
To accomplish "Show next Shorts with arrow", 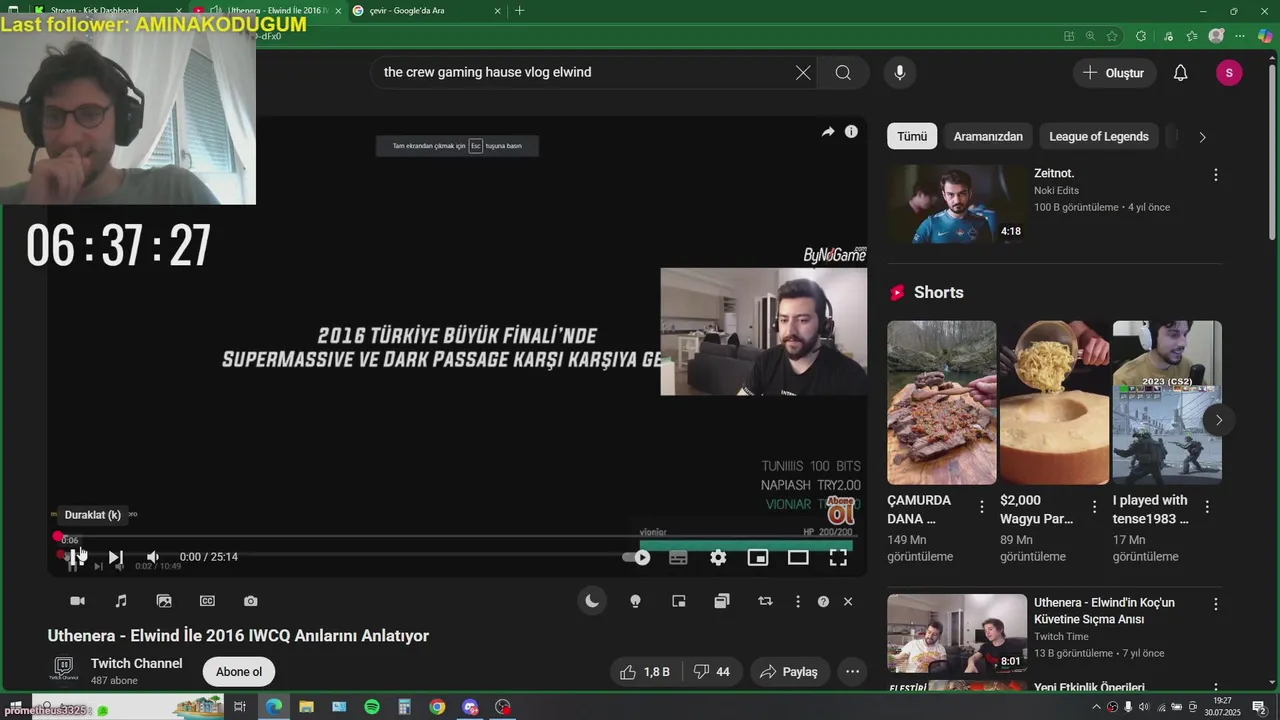I will tap(1218, 420).
